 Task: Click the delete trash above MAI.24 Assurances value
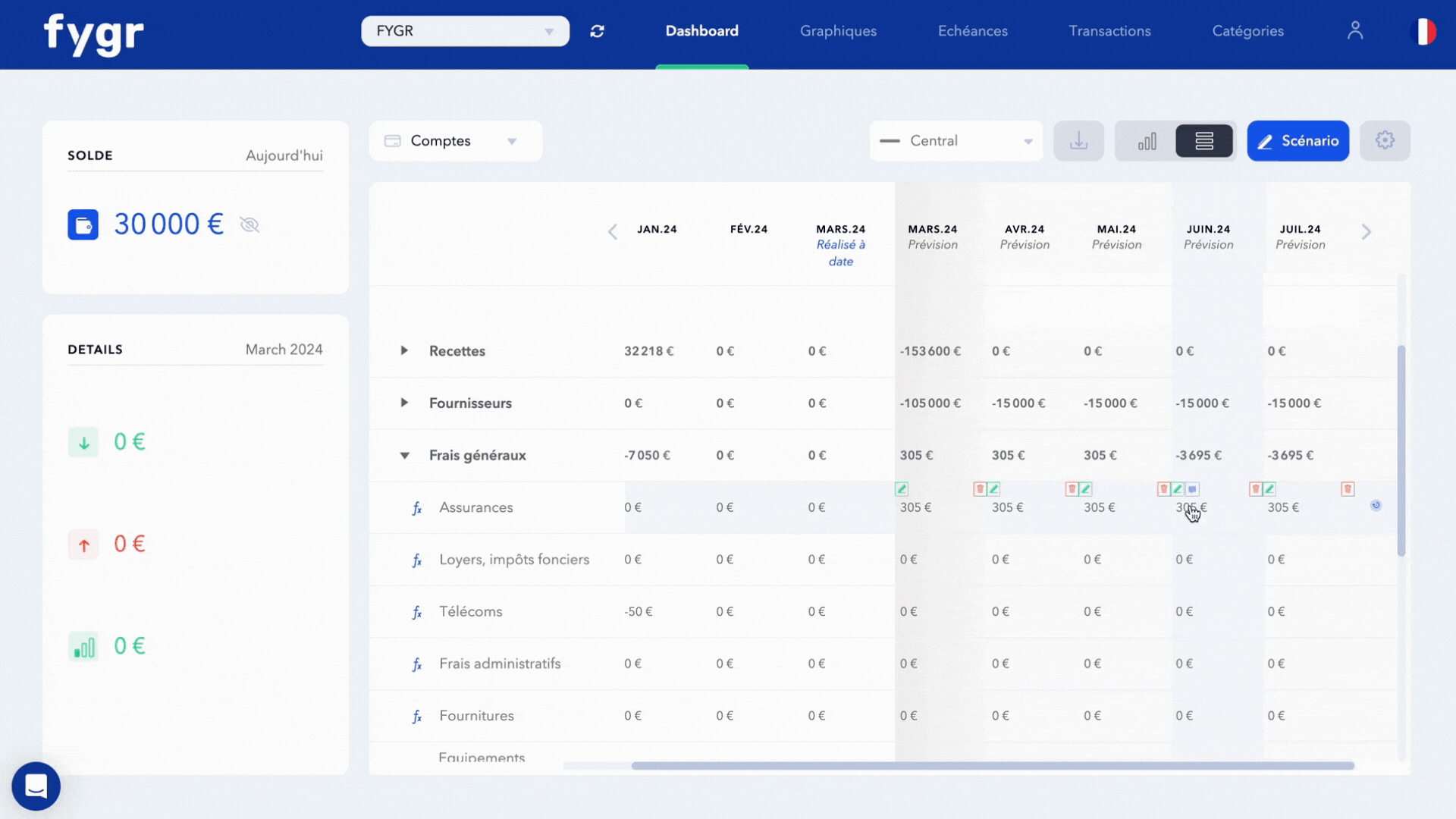[x=1072, y=489]
